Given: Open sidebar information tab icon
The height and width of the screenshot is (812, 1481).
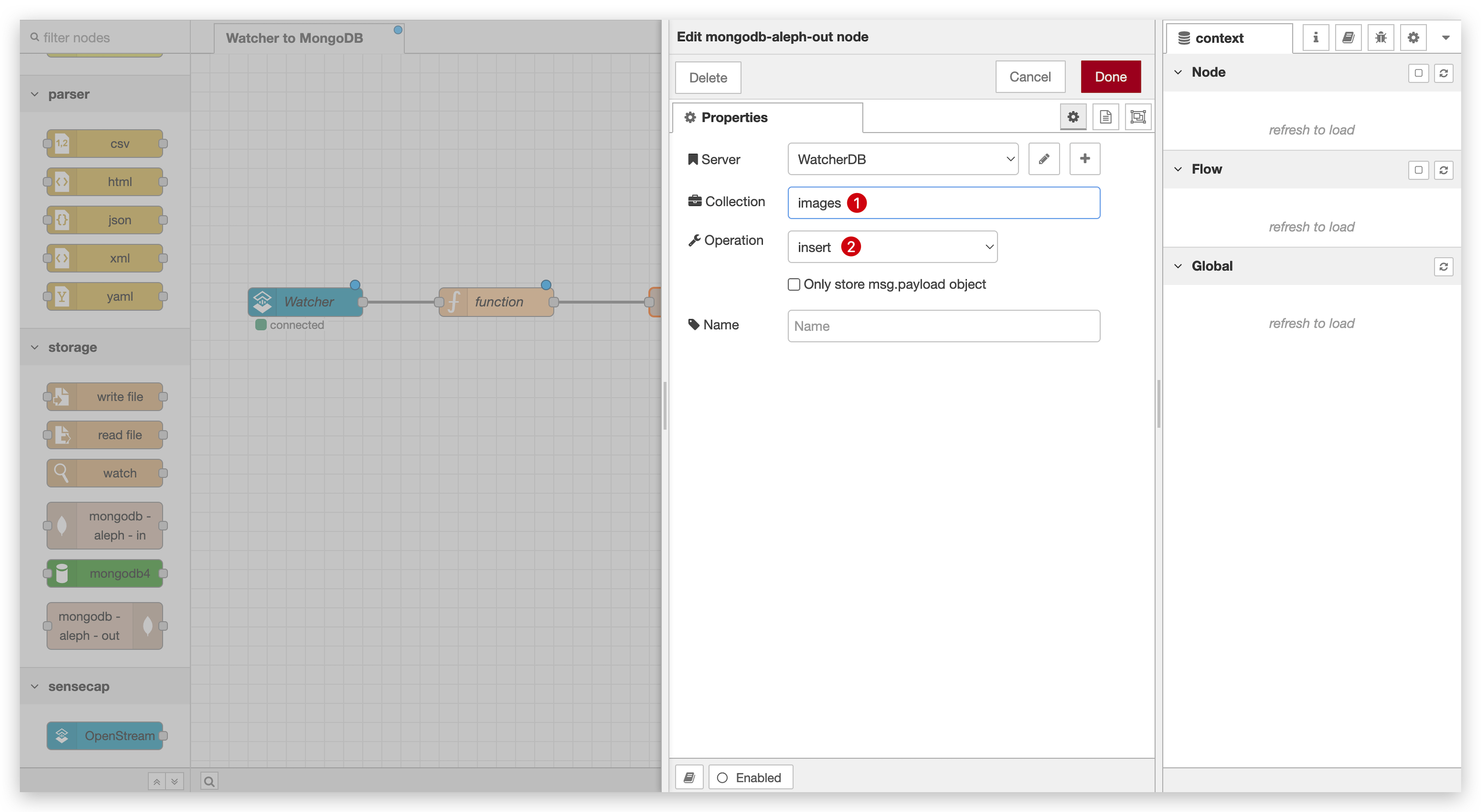Looking at the screenshot, I should coord(1315,38).
